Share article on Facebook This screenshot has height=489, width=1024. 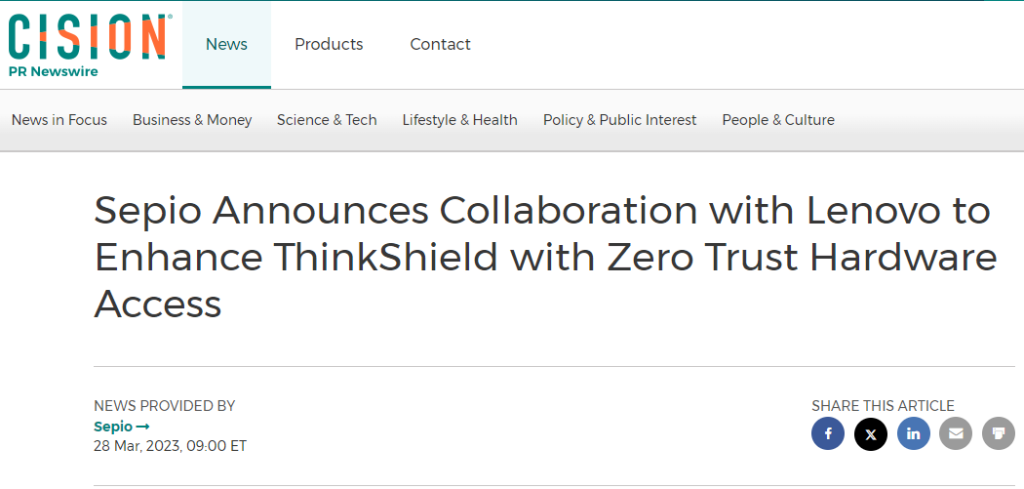(827, 434)
